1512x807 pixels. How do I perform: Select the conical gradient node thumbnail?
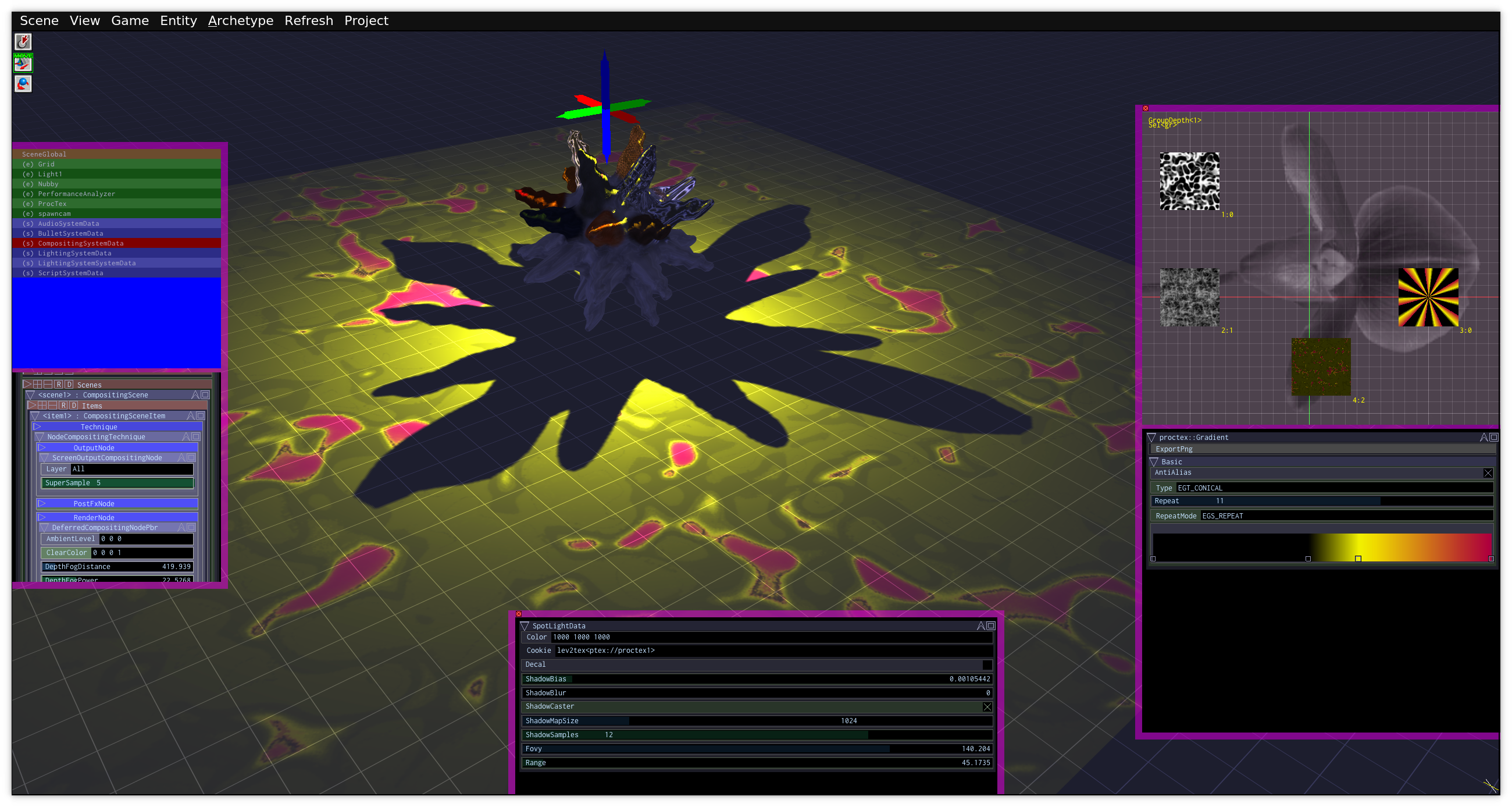[x=1428, y=297]
